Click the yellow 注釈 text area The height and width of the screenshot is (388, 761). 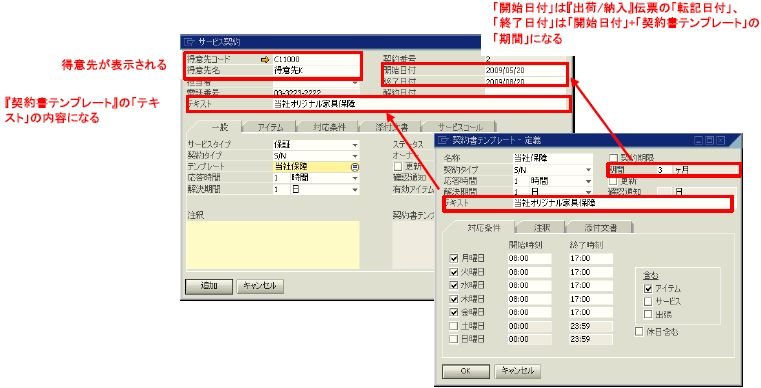click(273, 245)
